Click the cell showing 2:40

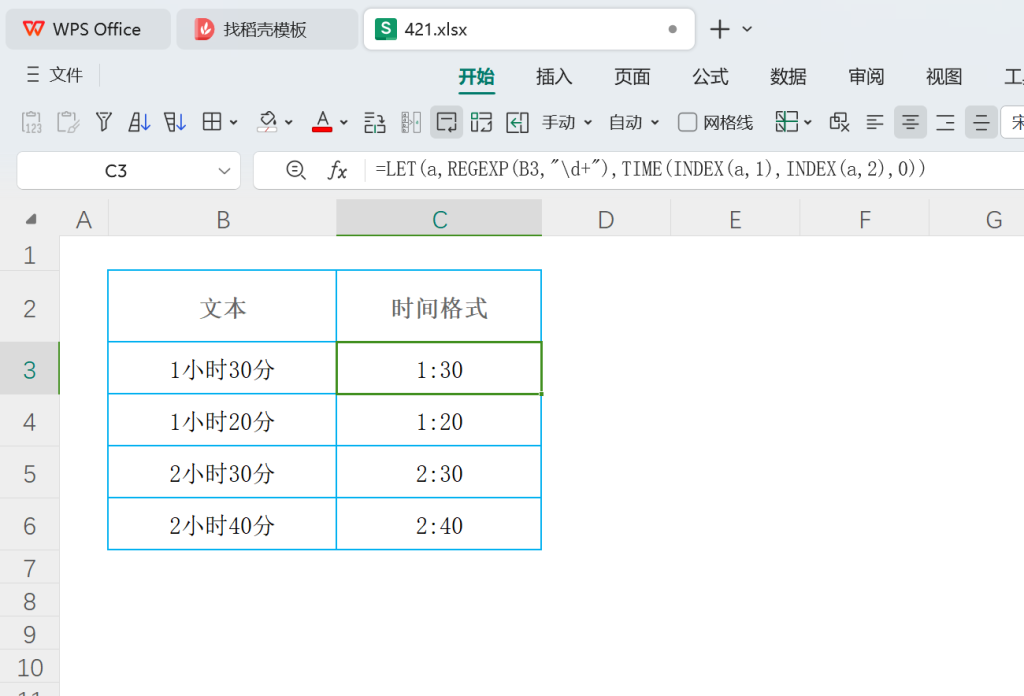(439, 525)
